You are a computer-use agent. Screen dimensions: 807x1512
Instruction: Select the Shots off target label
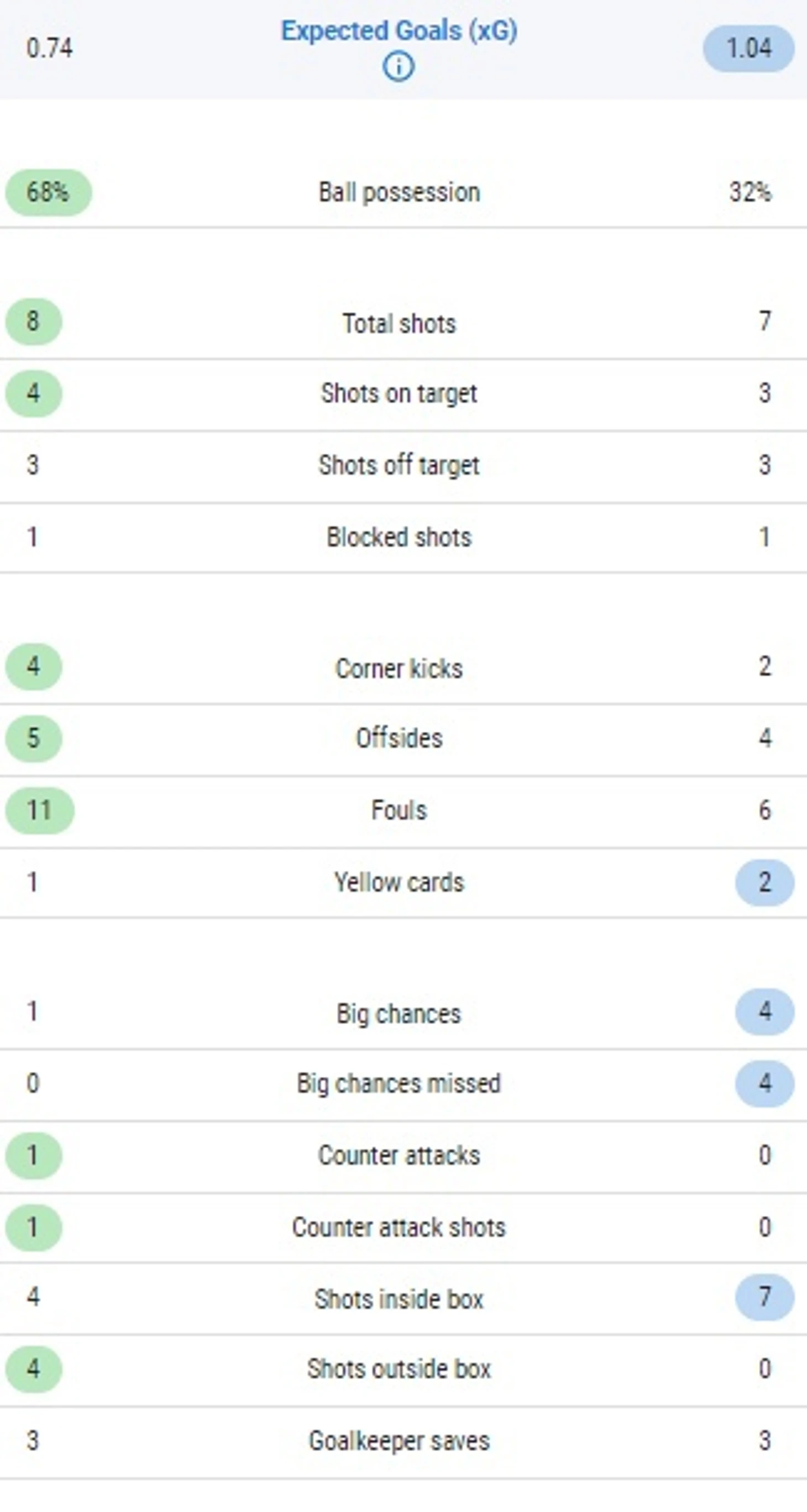(399, 465)
